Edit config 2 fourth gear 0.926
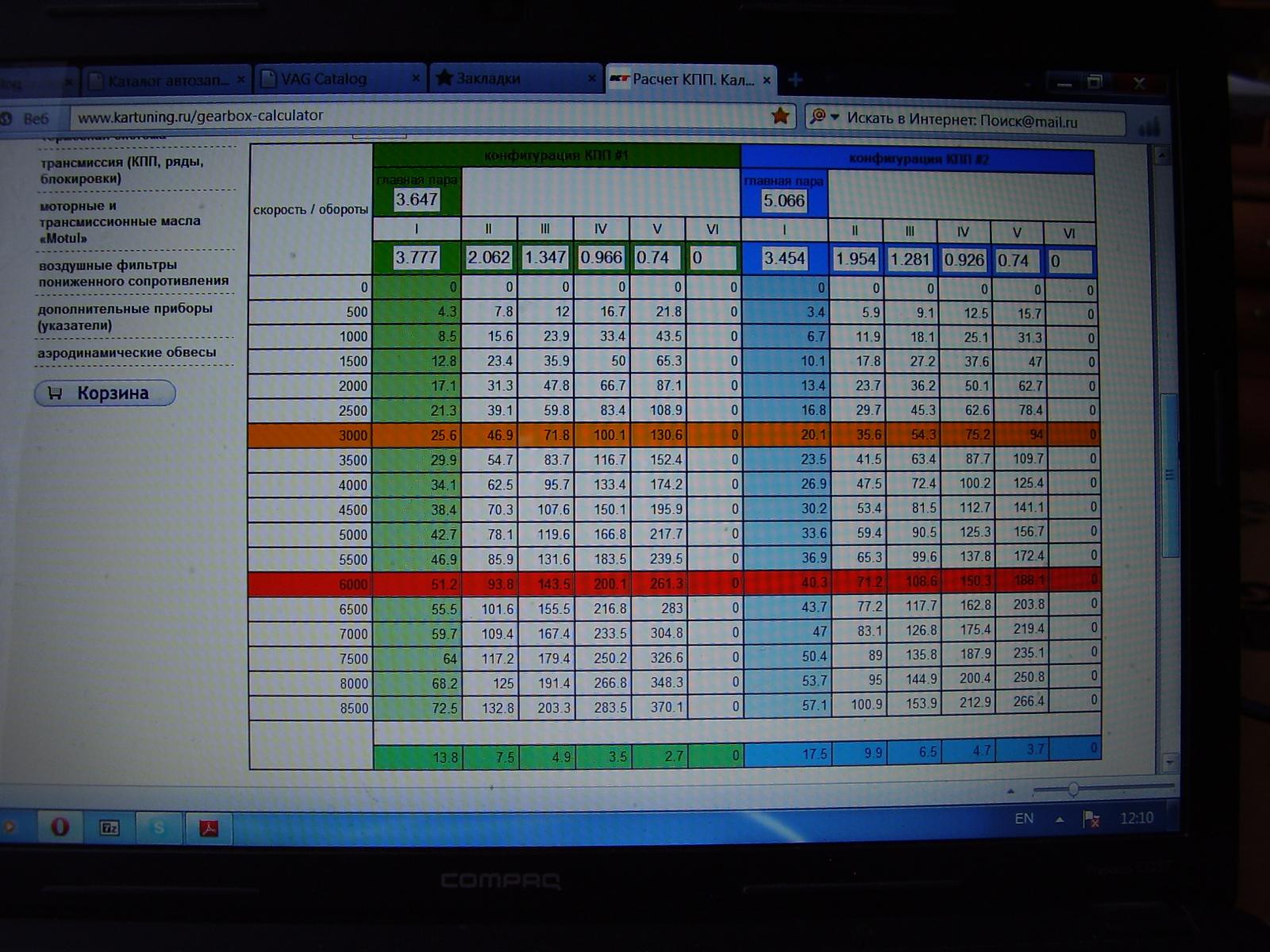 (964, 259)
